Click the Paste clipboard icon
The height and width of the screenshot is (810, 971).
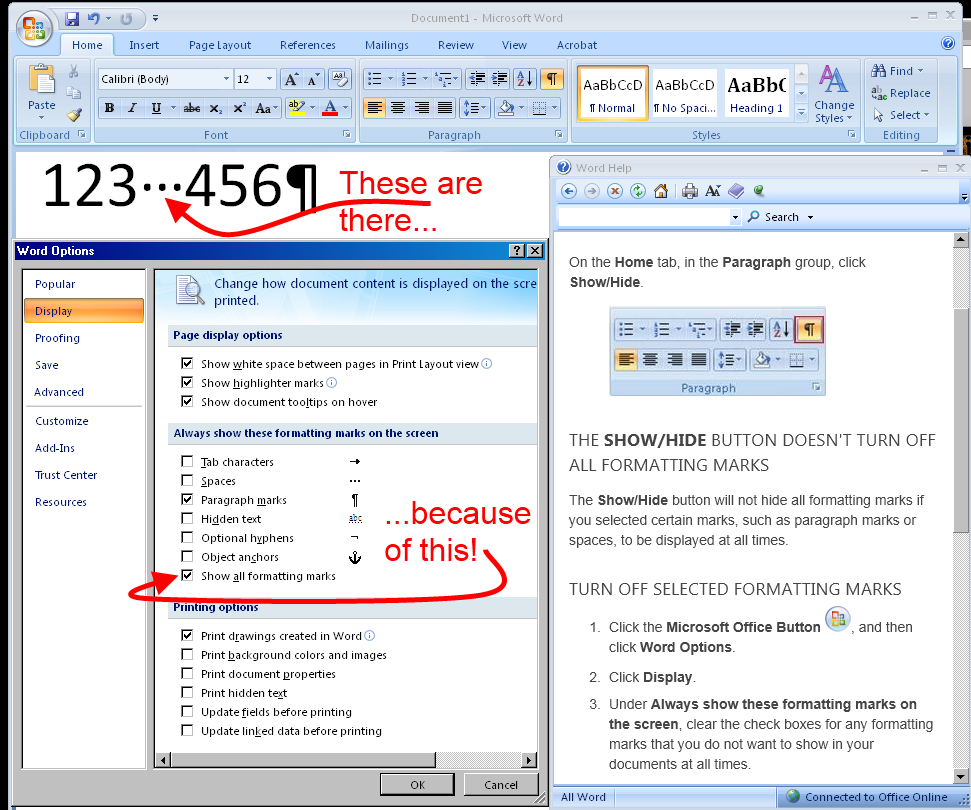[x=41, y=79]
